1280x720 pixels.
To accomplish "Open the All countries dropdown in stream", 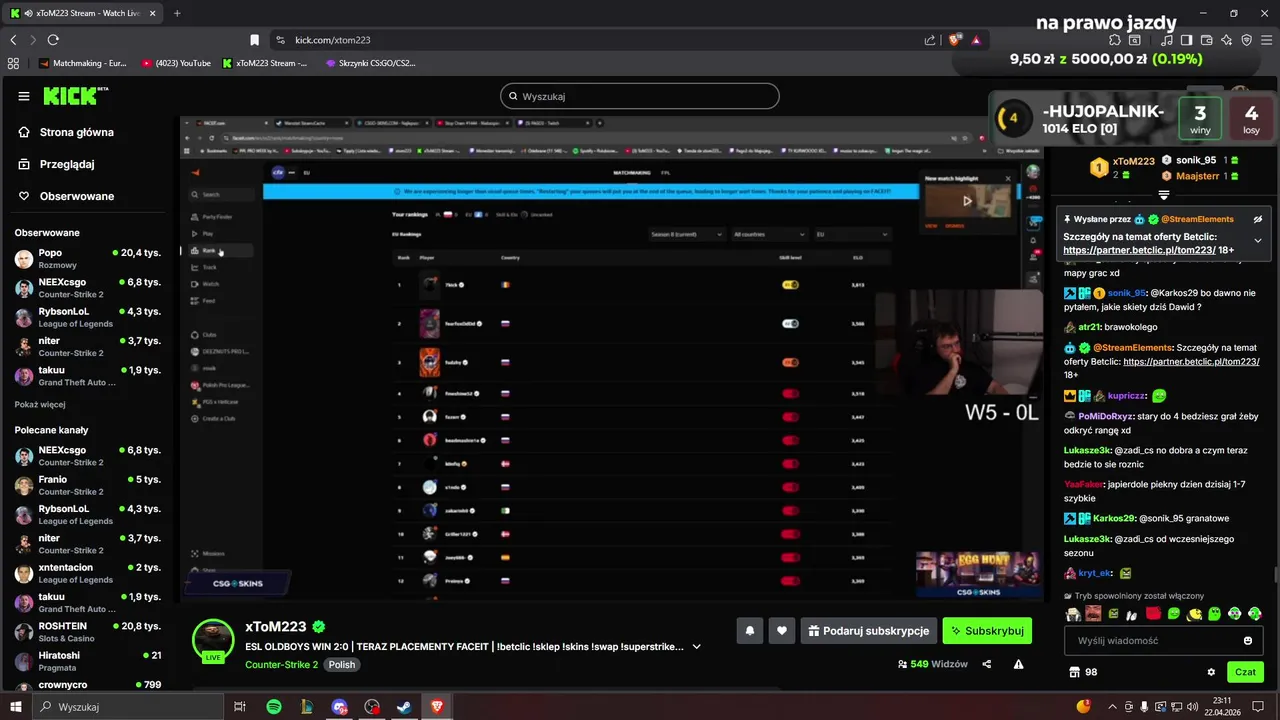I will click(x=768, y=234).
